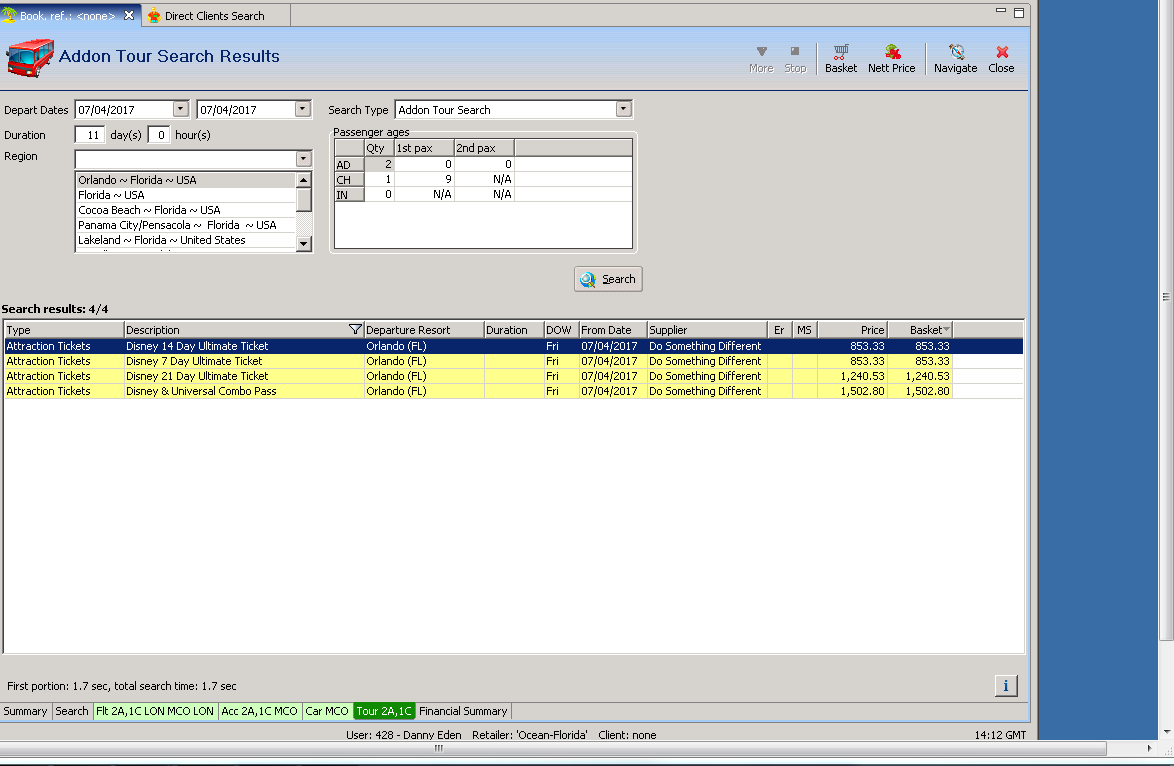Screen dimensions: 1174x766
Task: Switch to the Direct Clients Search tab
Action: [x=214, y=16]
